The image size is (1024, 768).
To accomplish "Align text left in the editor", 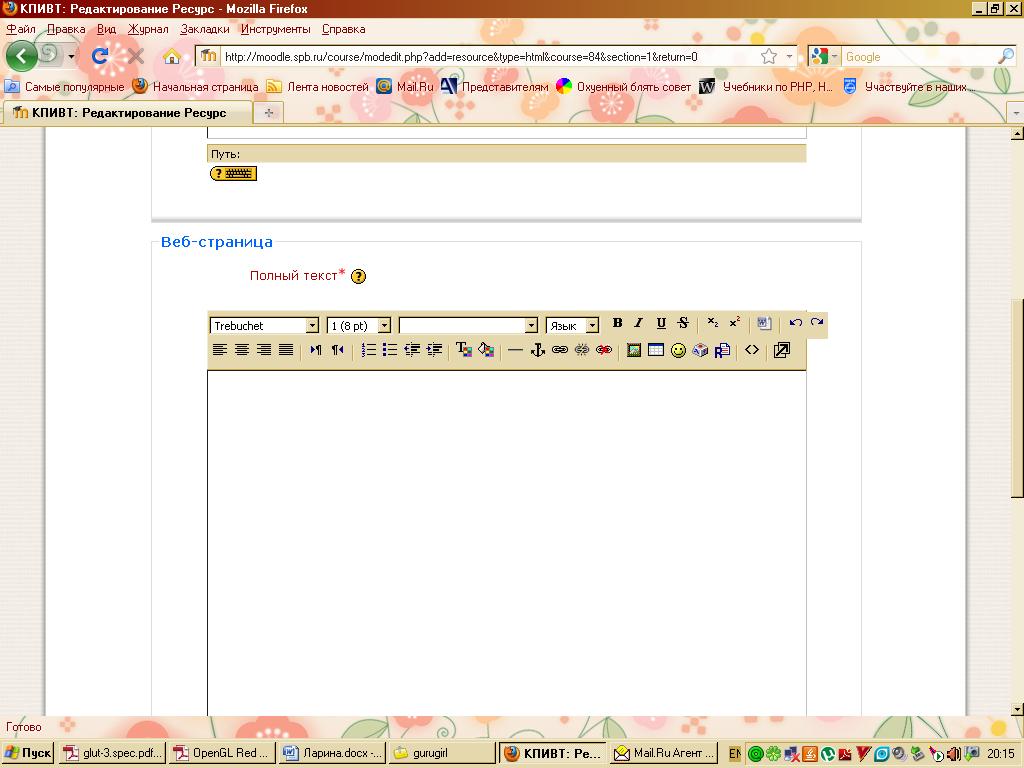I will point(219,350).
